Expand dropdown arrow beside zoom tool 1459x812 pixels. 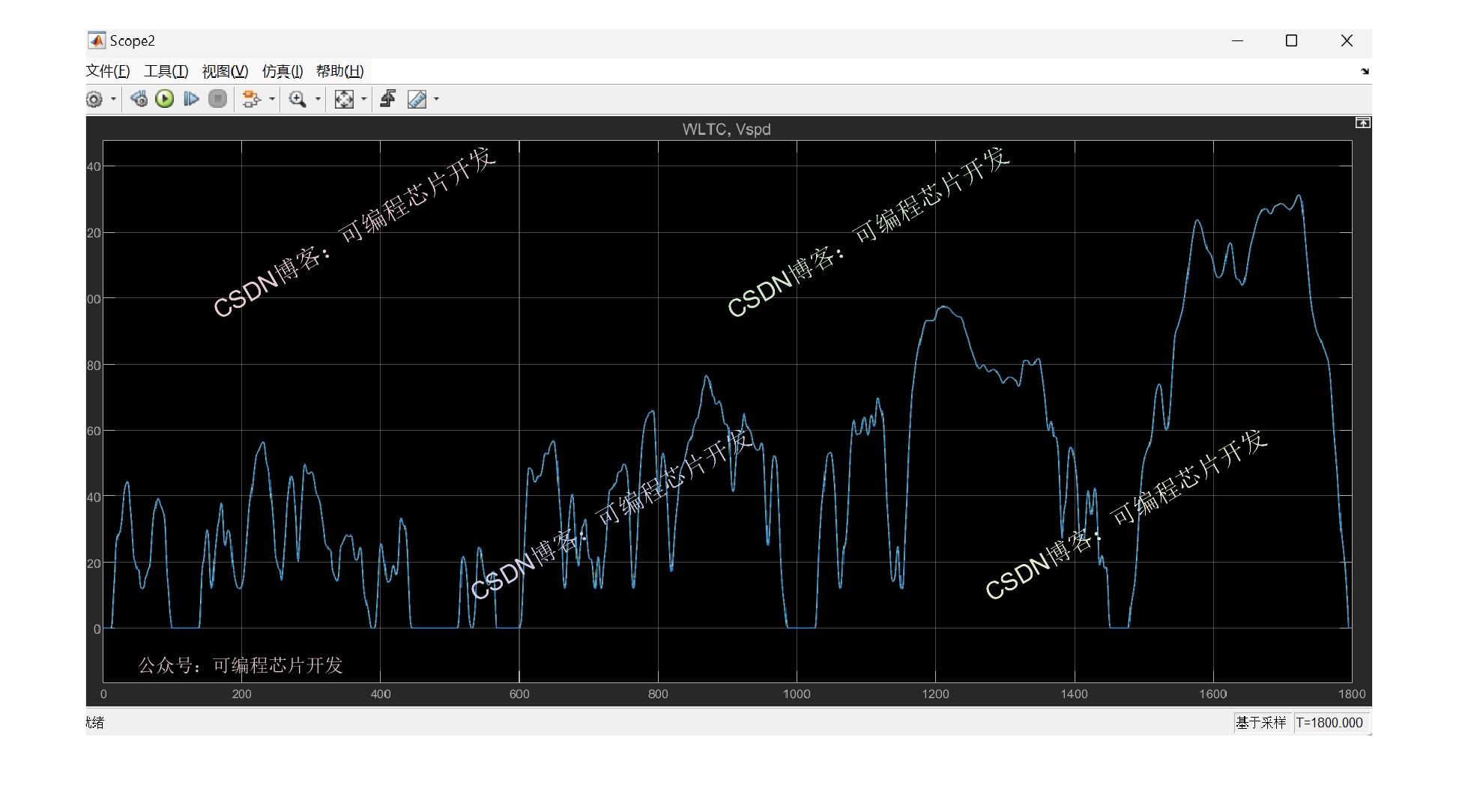tap(318, 99)
